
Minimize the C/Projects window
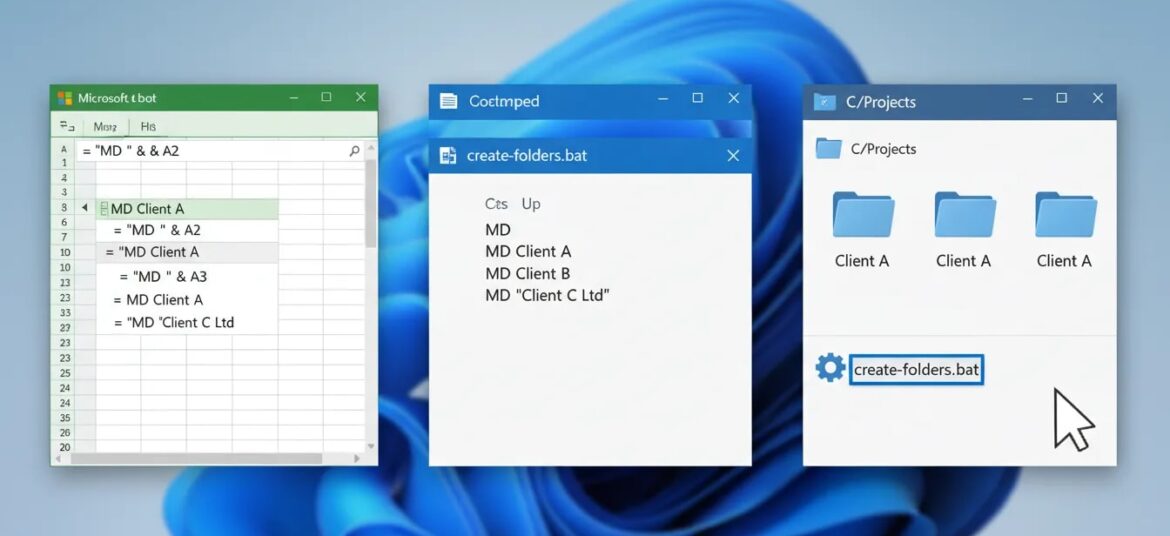coord(1027,99)
